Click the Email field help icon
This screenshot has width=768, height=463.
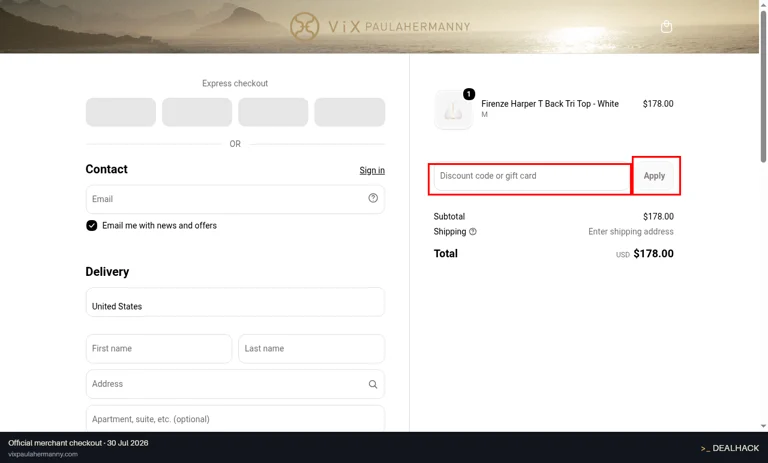pyautogui.click(x=373, y=198)
